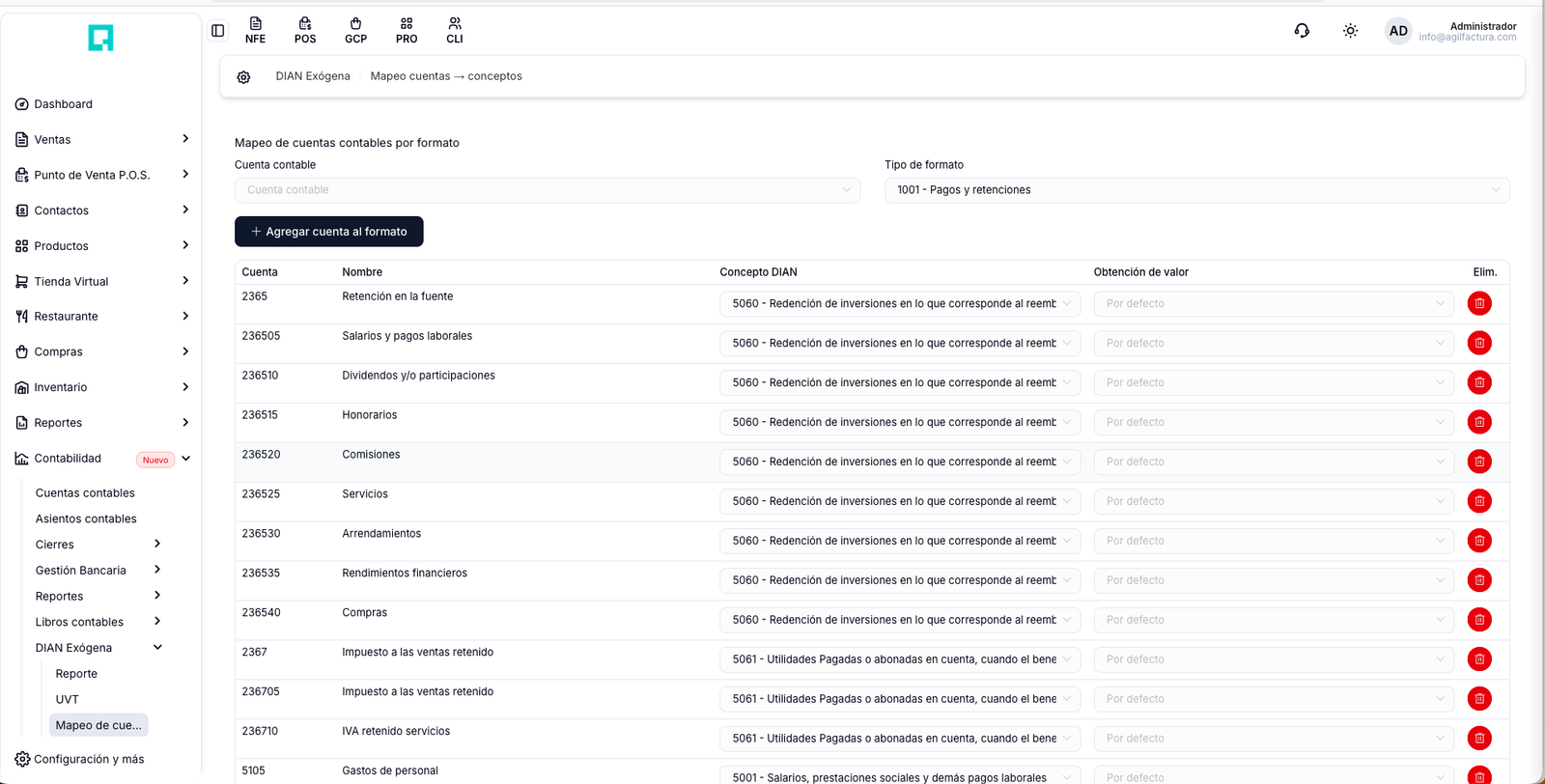Click the app logo in sidebar
This screenshot has height=784, width=1545.
pyautogui.click(x=100, y=38)
